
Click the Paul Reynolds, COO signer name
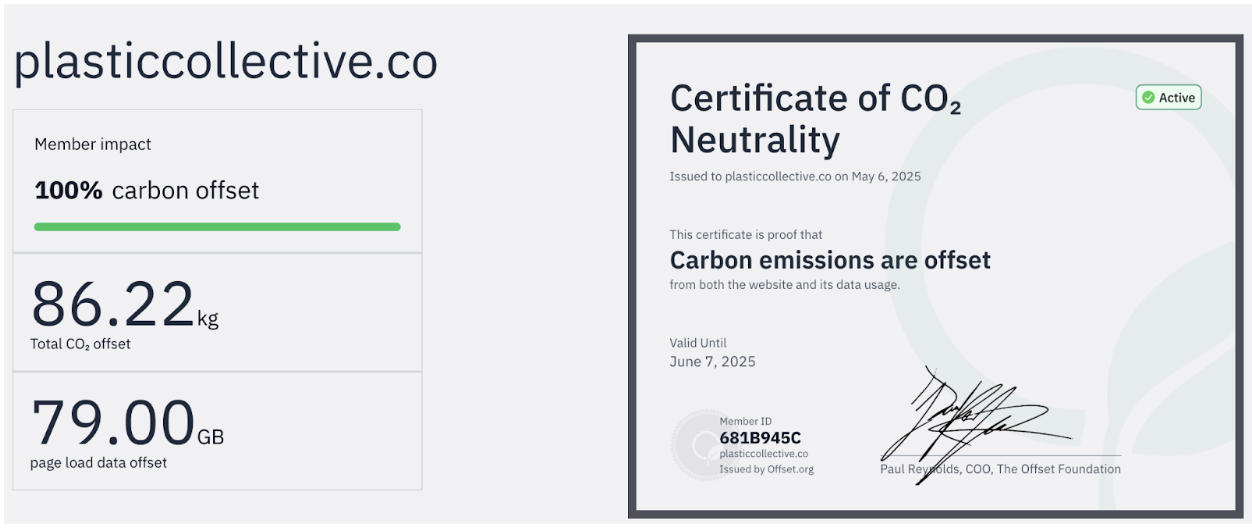1000,469
